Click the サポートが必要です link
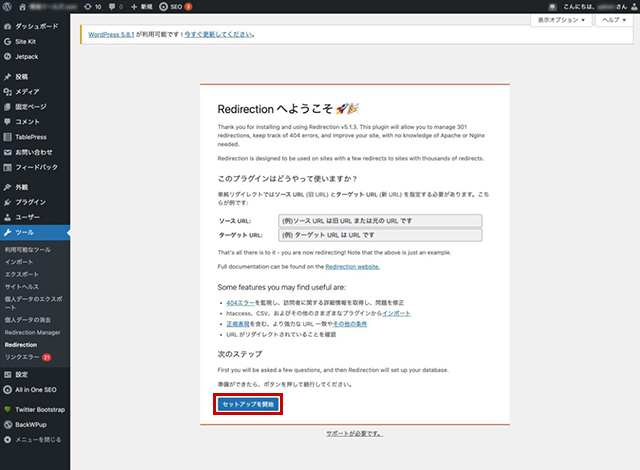The width and height of the screenshot is (640, 470). pos(354,434)
